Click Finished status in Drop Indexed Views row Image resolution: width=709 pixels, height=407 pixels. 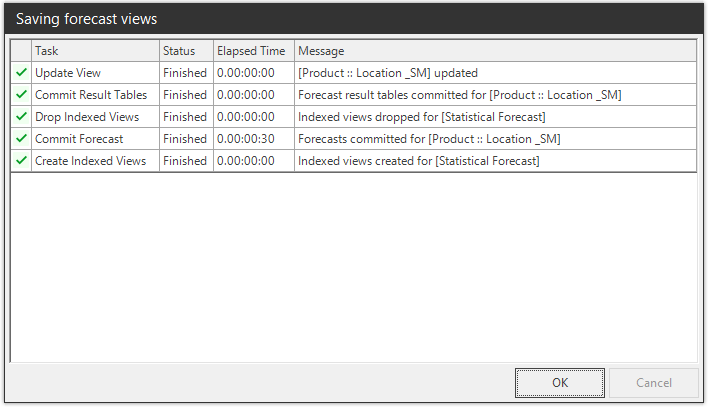(184, 117)
